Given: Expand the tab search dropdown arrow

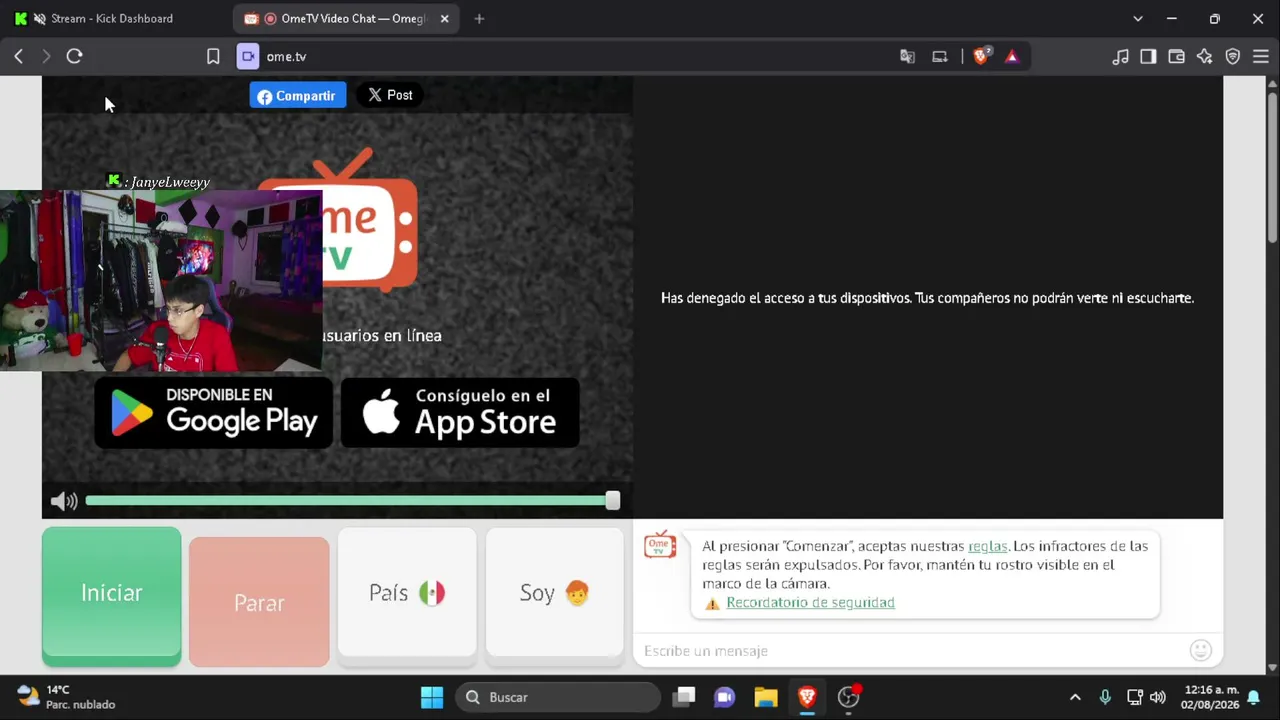Looking at the screenshot, I should (1138, 19).
